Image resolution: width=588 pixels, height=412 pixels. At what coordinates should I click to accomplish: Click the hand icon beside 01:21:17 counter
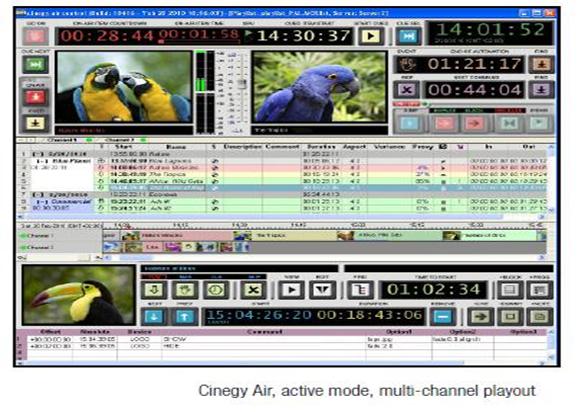coord(407,64)
